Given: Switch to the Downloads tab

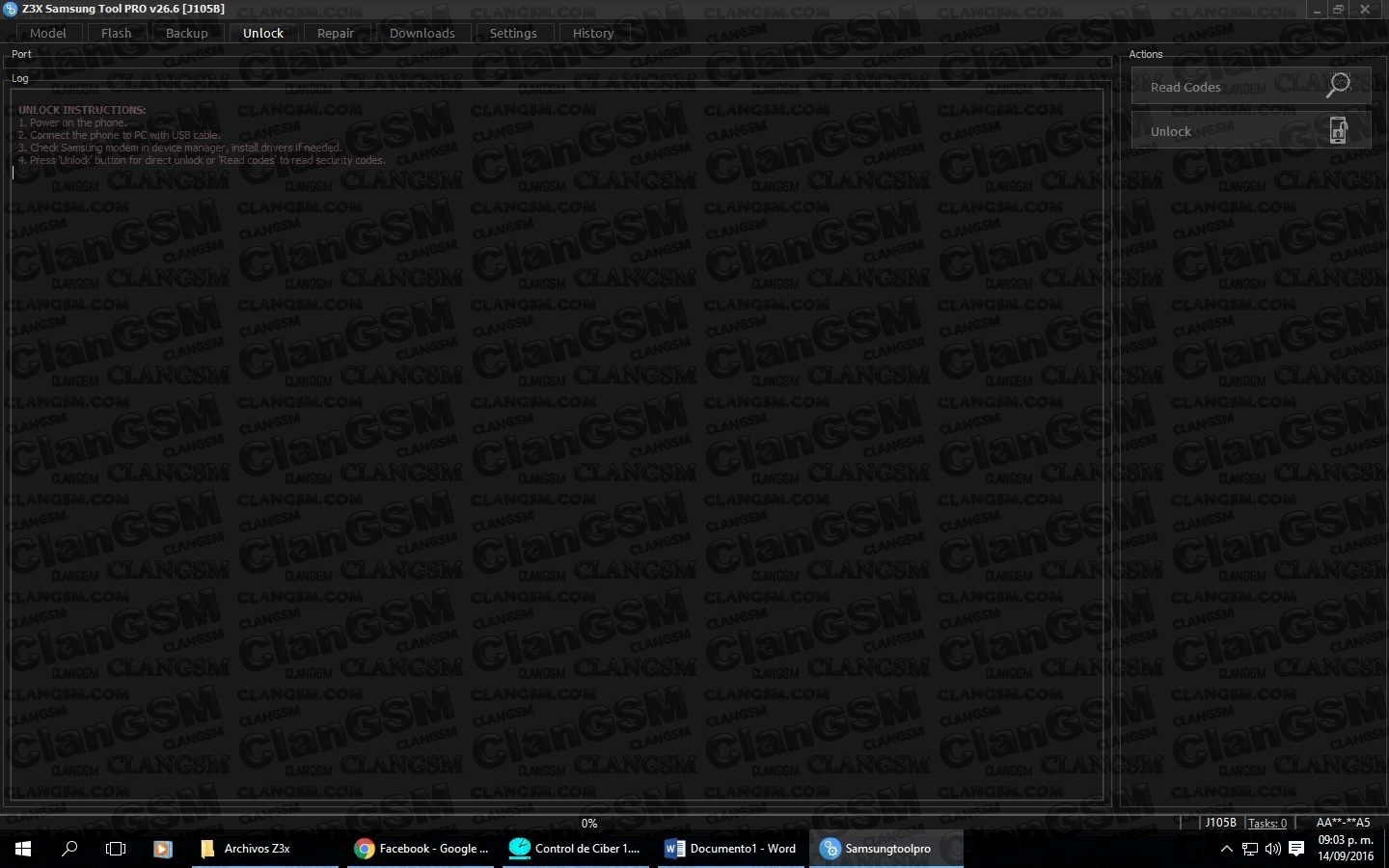Looking at the screenshot, I should [x=422, y=33].
